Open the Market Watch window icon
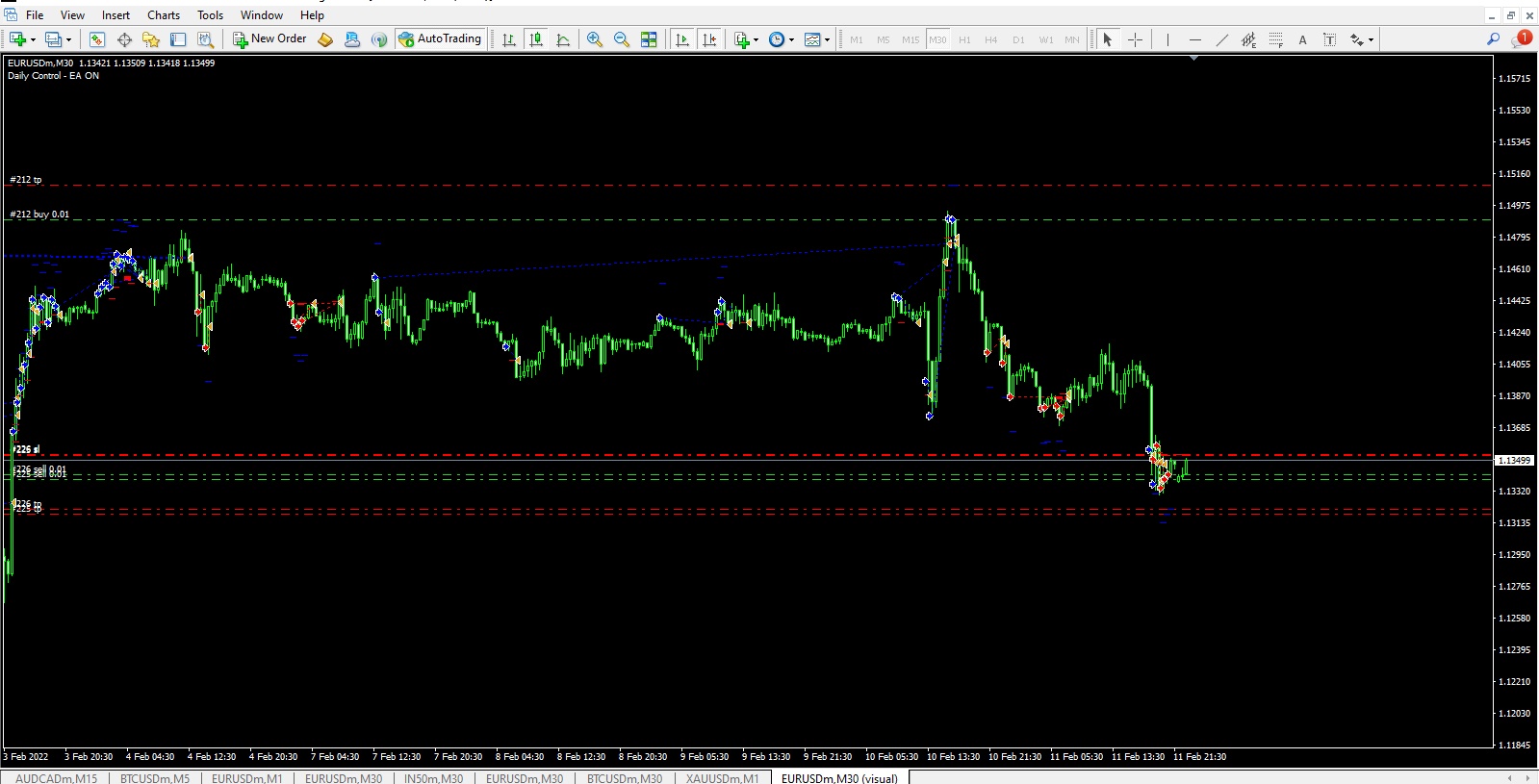The image size is (1539, 784). click(96, 39)
